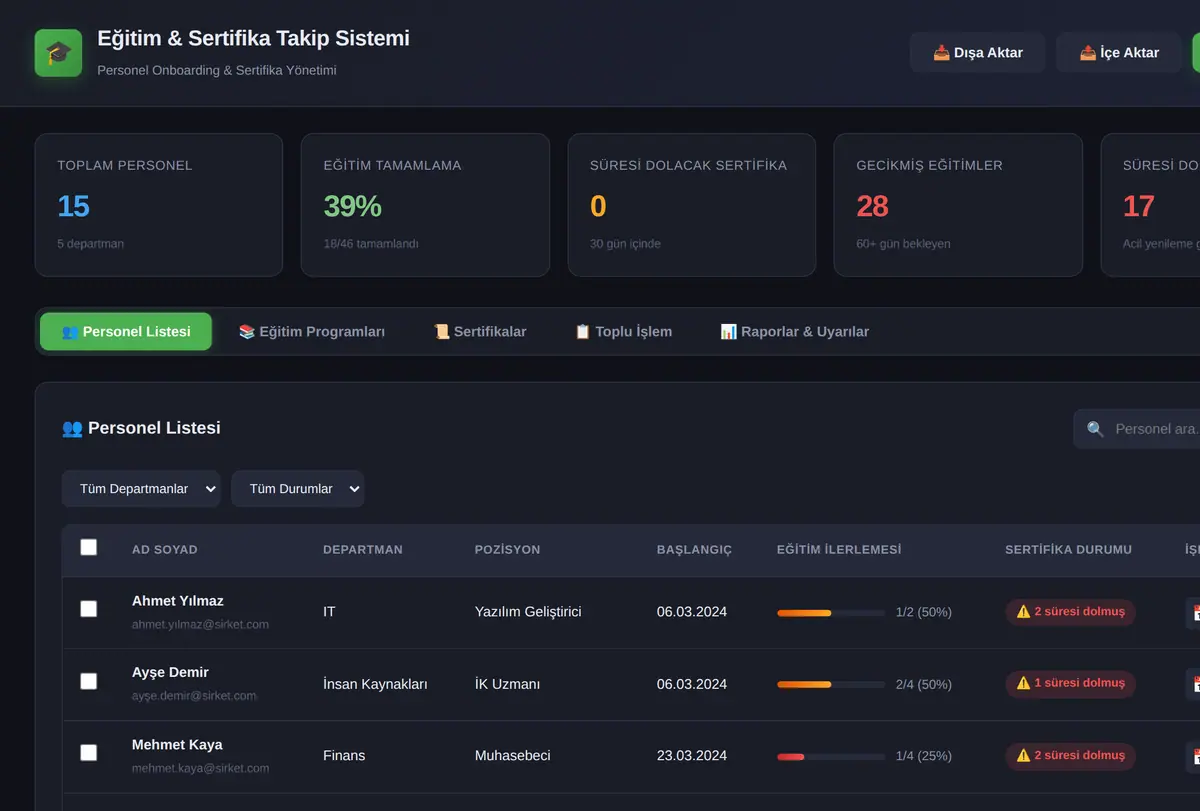
Task: Select the Ahmet Yılmaz row checkbox
Action: click(x=89, y=609)
